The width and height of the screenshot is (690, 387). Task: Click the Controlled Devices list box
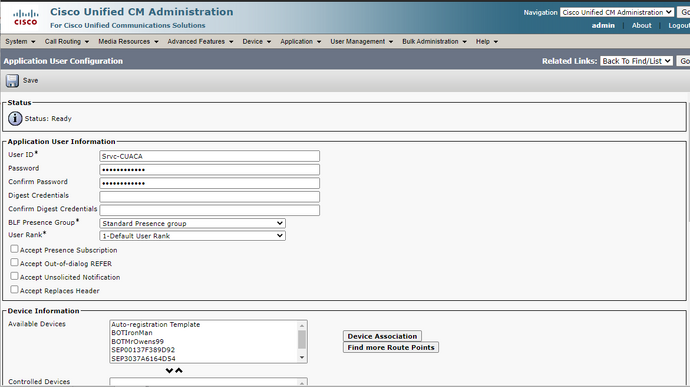[x=208, y=382]
